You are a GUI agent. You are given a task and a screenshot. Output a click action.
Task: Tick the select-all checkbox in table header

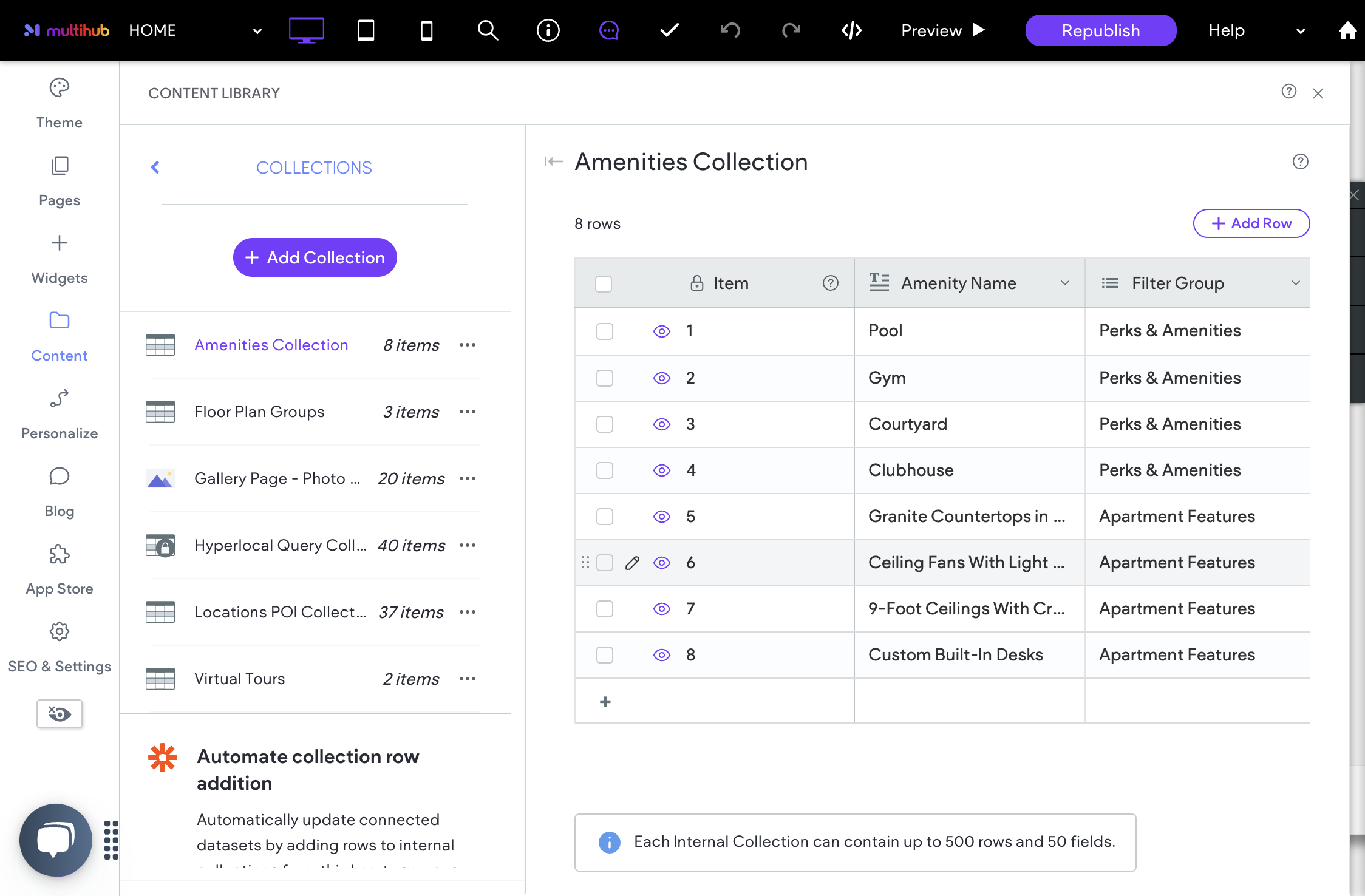[604, 283]
